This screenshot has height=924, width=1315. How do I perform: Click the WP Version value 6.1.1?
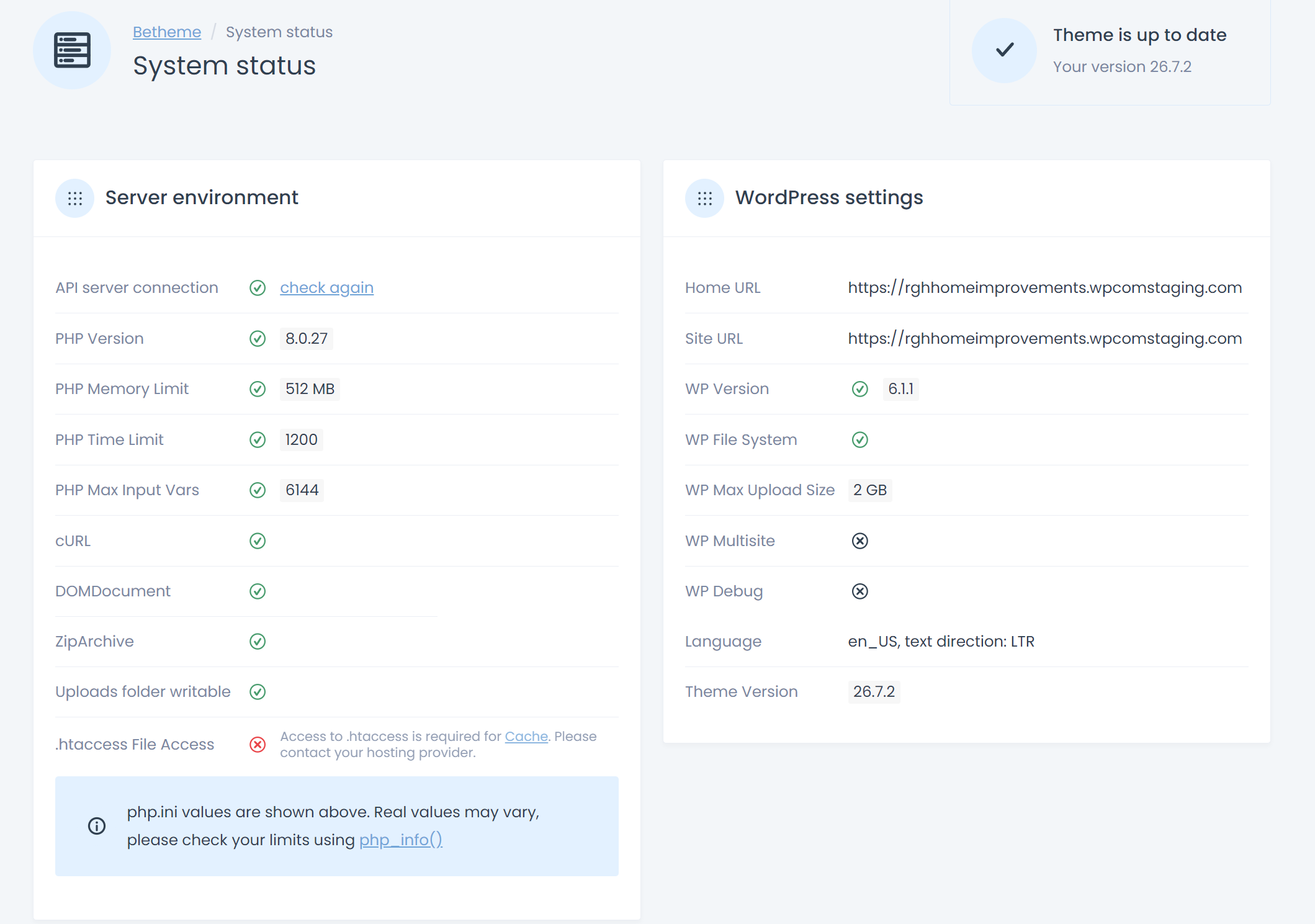900,389
